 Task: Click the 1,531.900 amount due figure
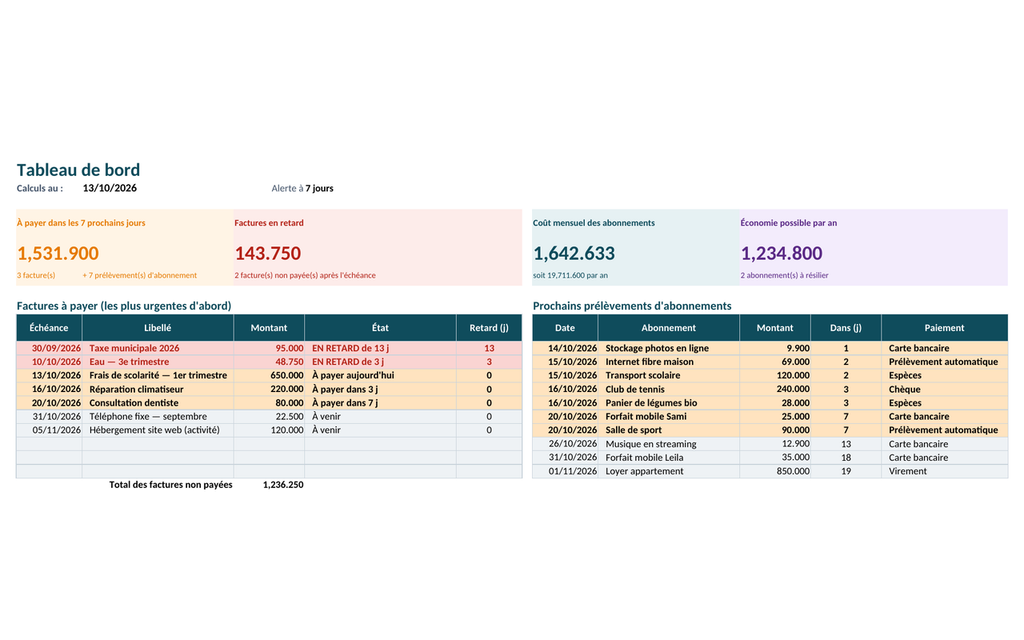(x=58, y=253)
